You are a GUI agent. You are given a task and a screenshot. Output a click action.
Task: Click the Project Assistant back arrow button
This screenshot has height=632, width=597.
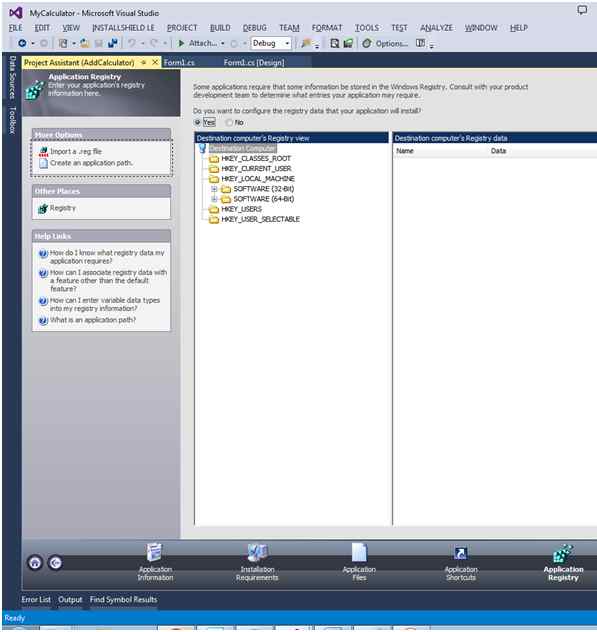(x=56, y=562)
